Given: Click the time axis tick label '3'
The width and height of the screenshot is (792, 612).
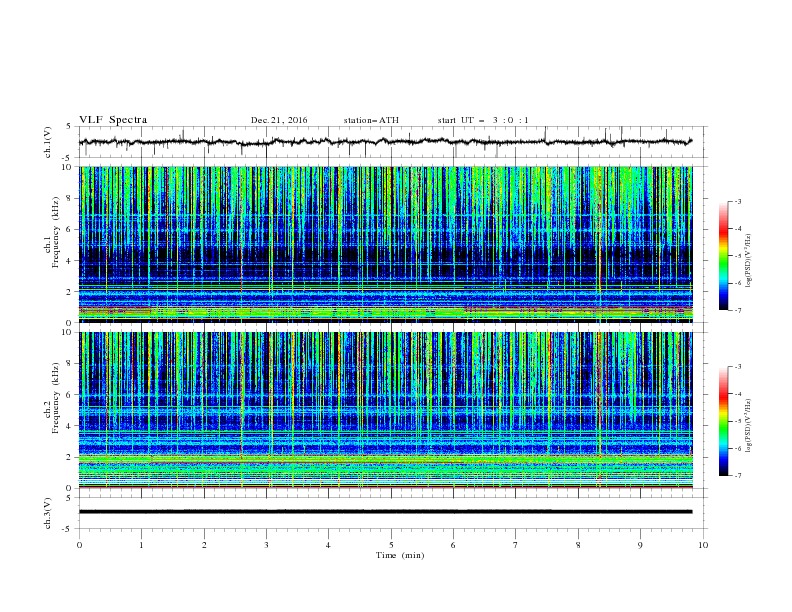Looking at the screenshot, I should (266, 545).
